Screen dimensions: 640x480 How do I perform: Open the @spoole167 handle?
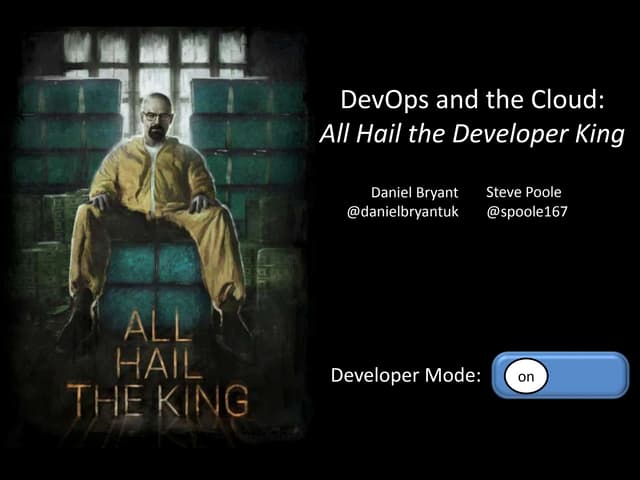(526, 212)
